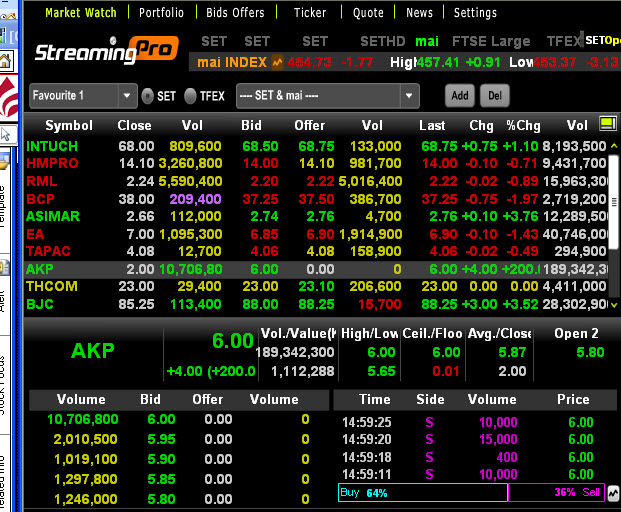Click the Buy 64% portion of the bar
The width and height of the screenshot is (621, 512).
422,493
